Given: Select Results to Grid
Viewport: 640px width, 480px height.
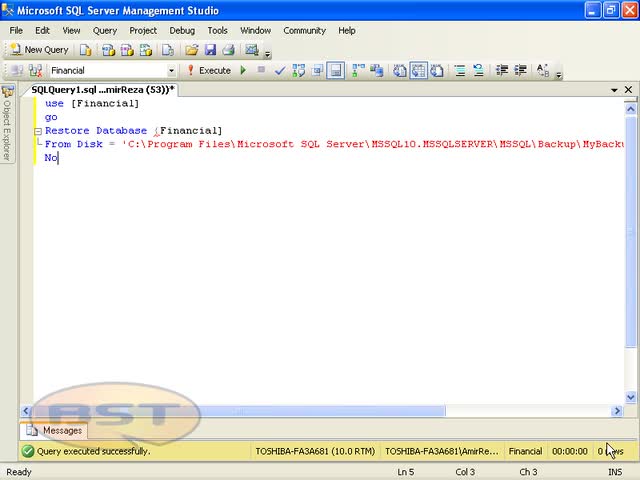Looking at the screenshot, I should [x=418, y=71].
